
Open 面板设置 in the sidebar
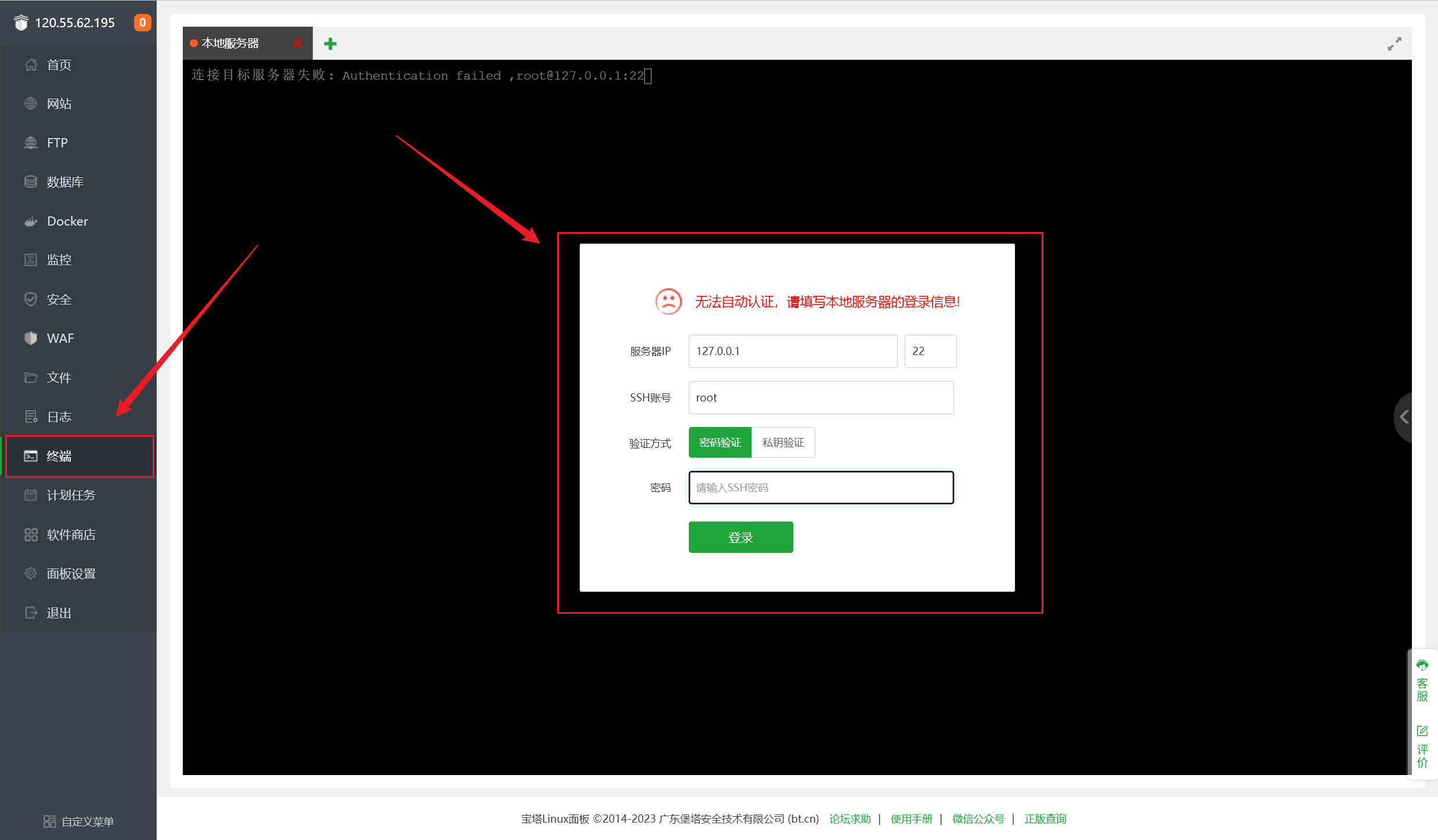[x=71, y=574]
